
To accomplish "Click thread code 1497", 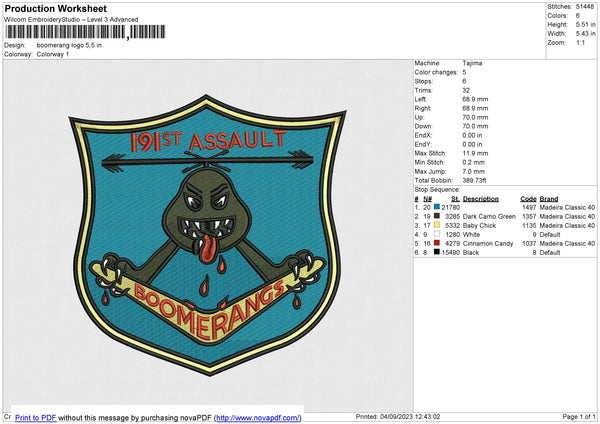I will pos(529,207).
